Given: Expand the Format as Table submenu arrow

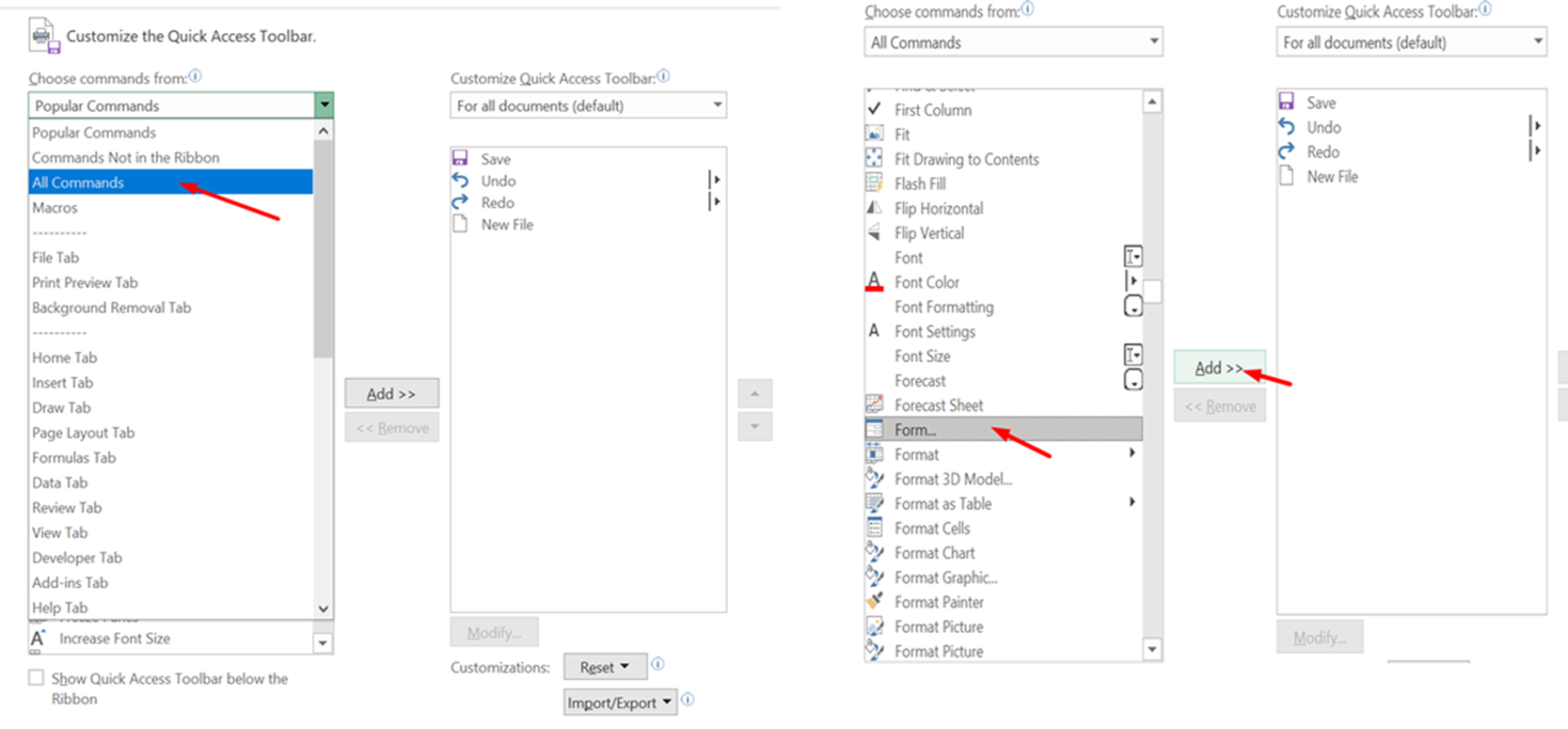Looking at the screenshot, I should pyautogui.click(x=1132, y=503).
